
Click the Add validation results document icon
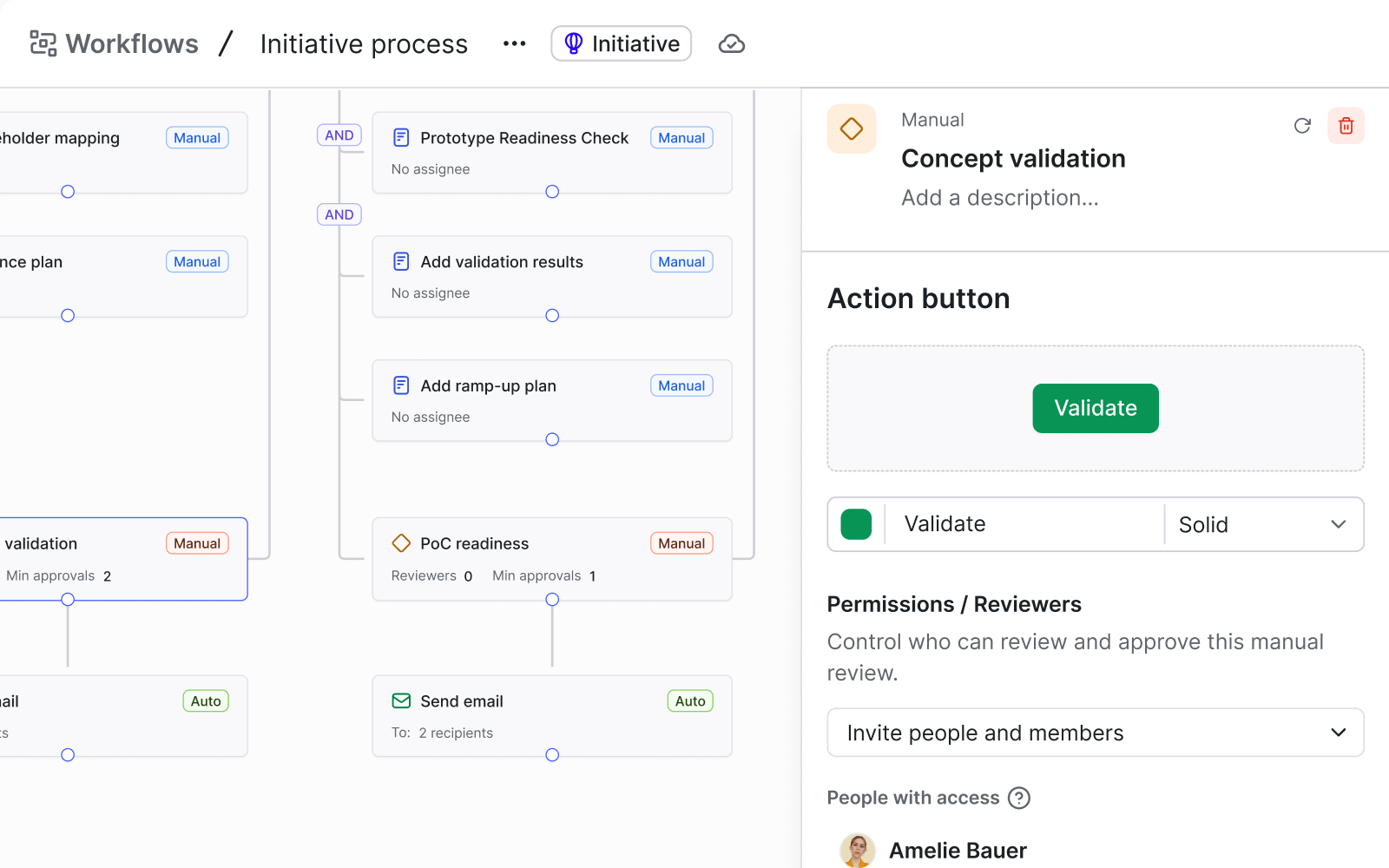coord(401,261)
